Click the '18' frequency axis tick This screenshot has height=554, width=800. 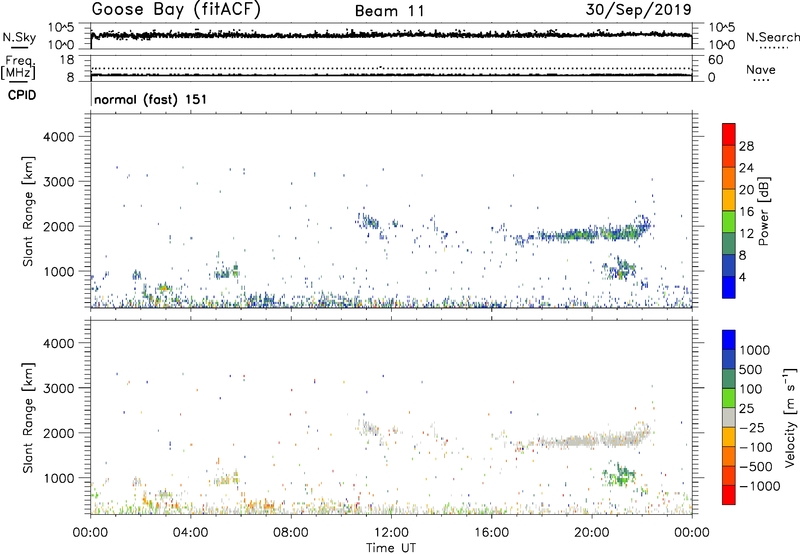coord(67,60)
